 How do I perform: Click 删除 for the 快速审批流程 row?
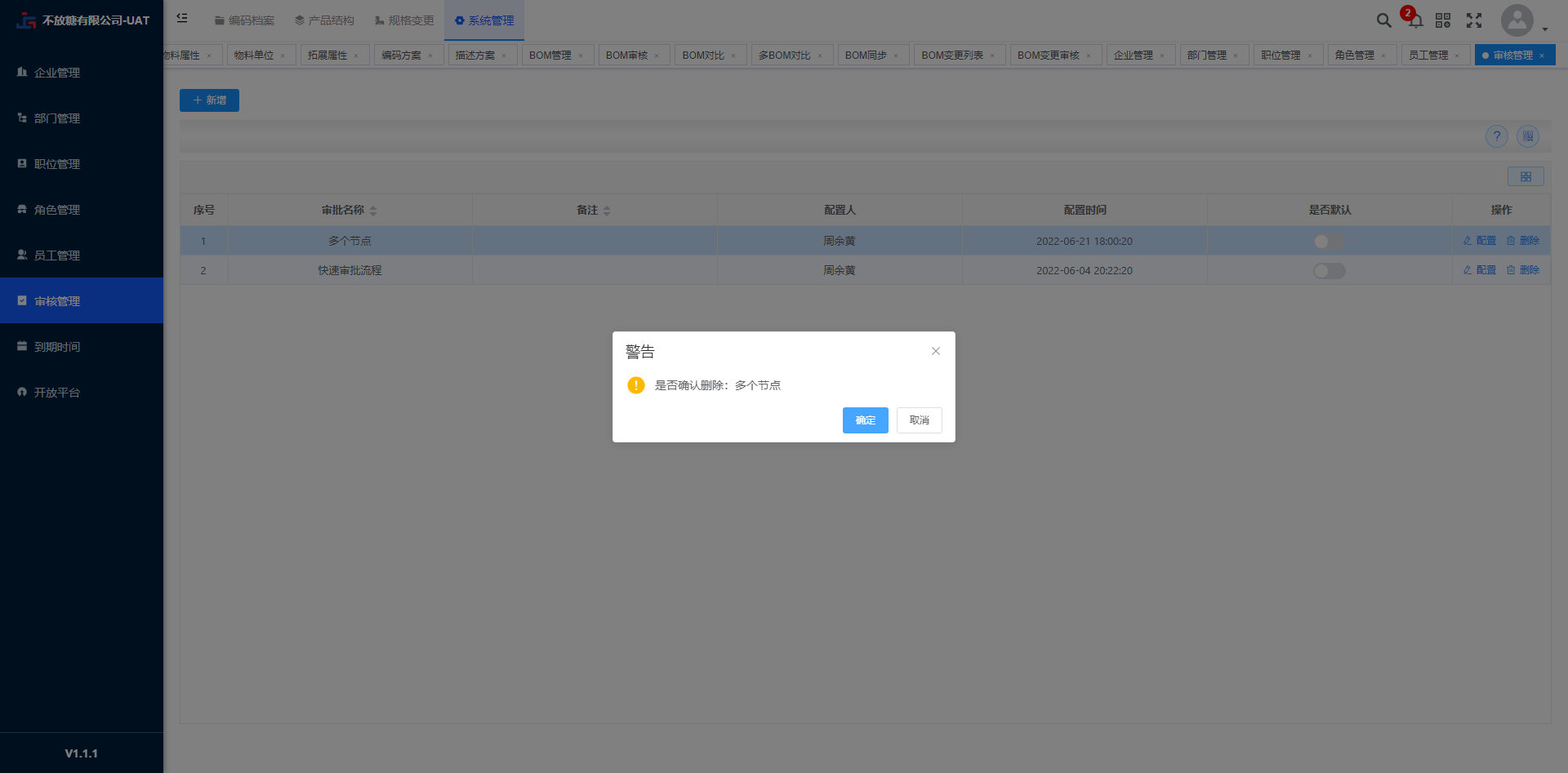[x=1523, y=270]
